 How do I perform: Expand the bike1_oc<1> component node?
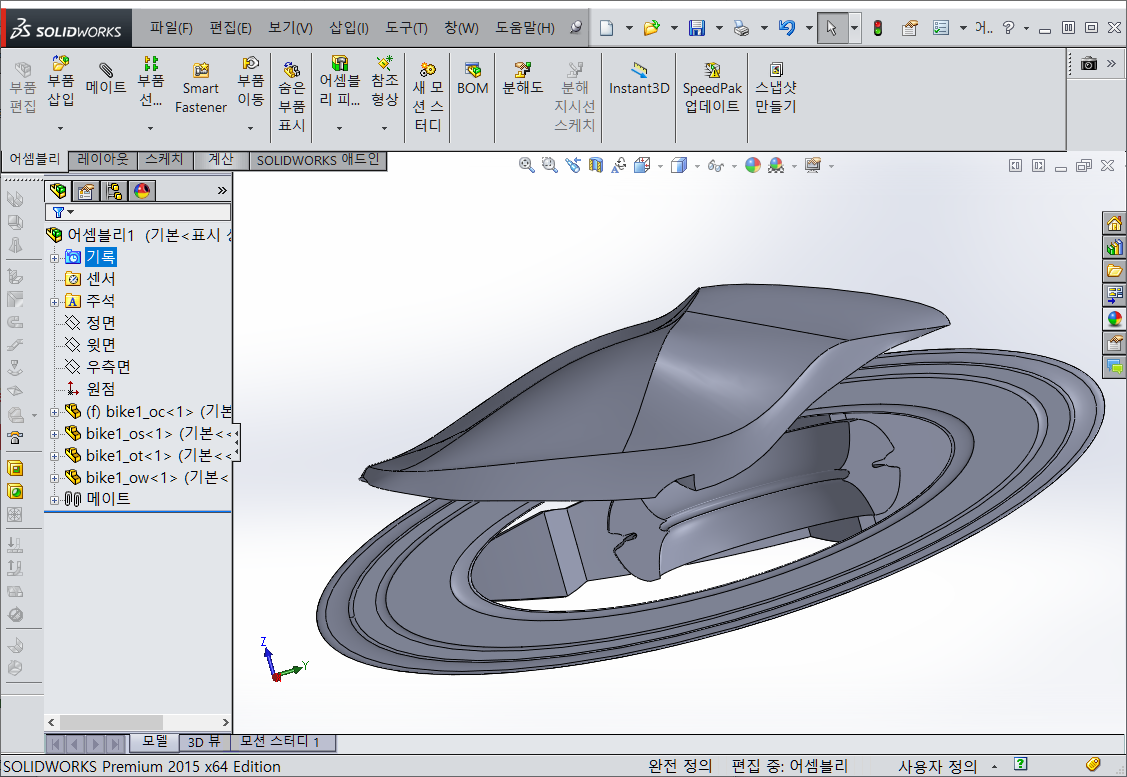pos(54,413)
